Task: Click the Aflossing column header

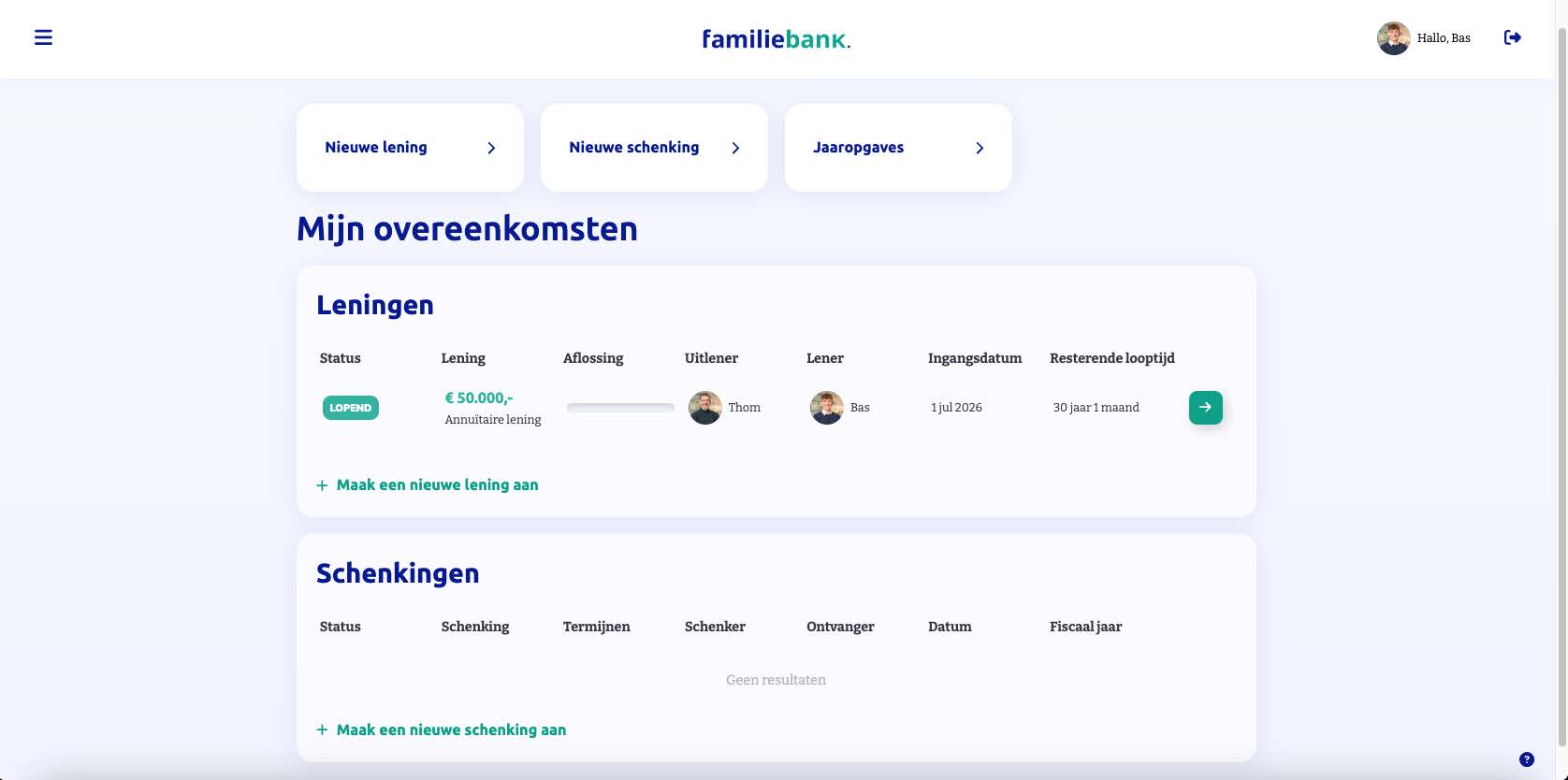Action: click(593, 358)
